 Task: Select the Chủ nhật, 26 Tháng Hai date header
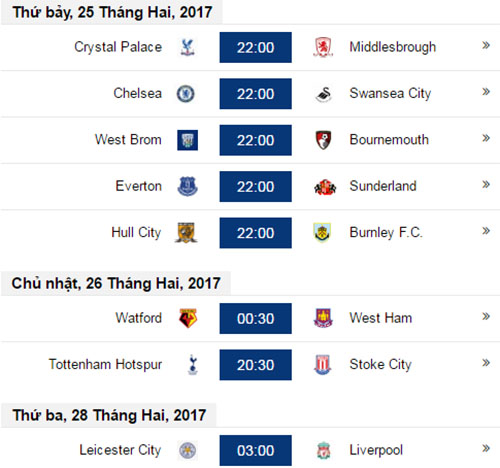(x=116, y=284)
